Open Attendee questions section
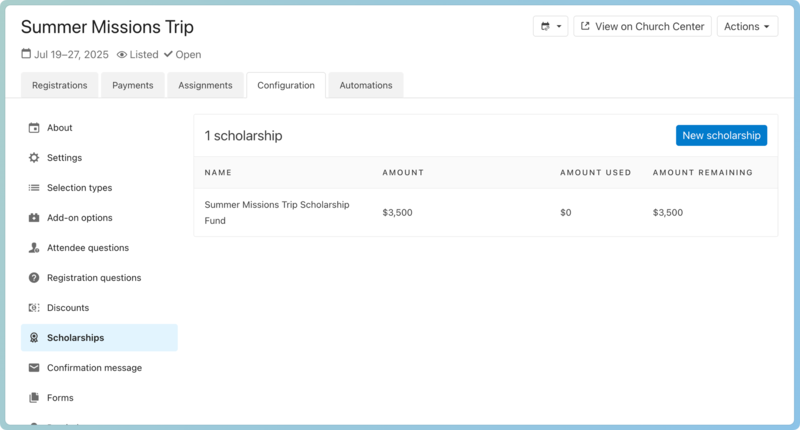 click(x=99, y=248)
